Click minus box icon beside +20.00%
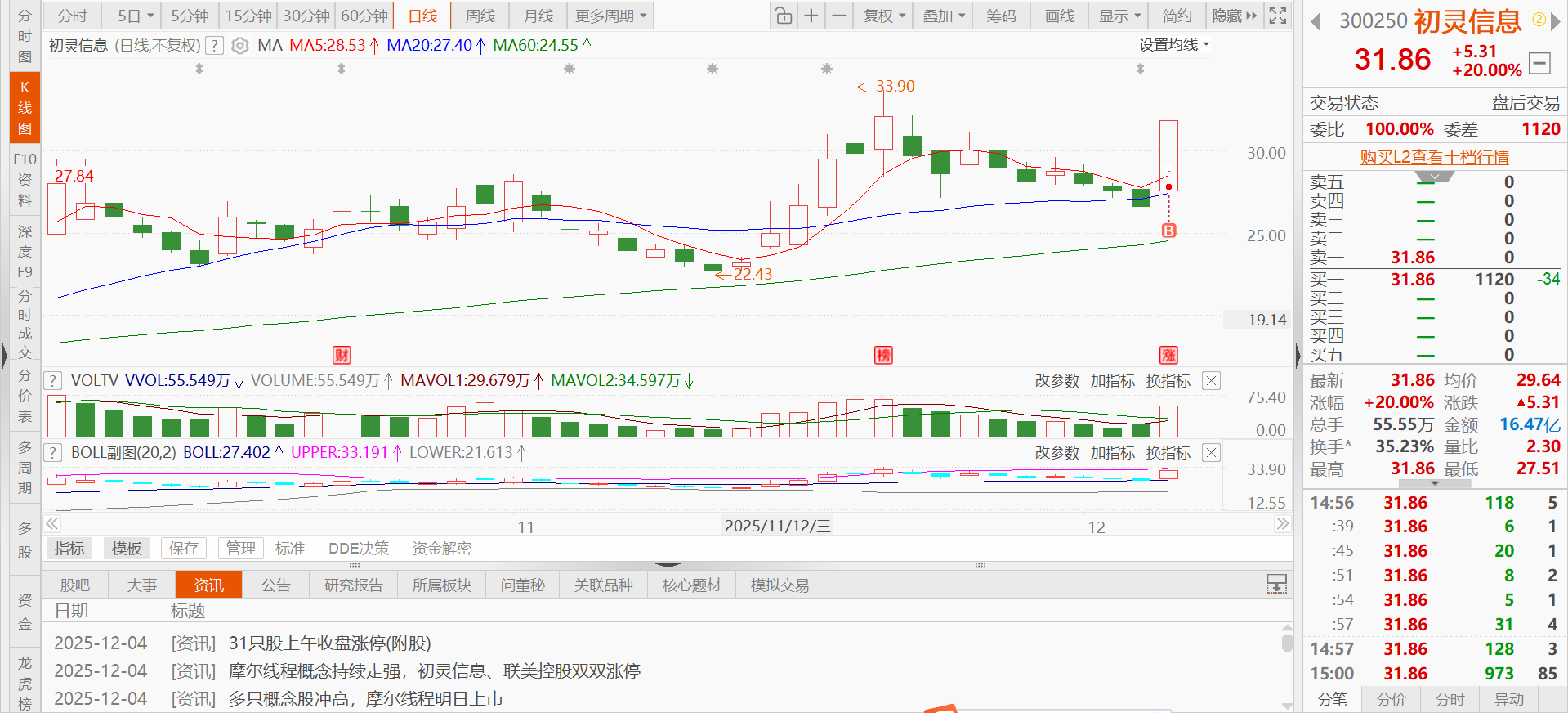This screenshot has width=1568, height=713. point(1540,62)
